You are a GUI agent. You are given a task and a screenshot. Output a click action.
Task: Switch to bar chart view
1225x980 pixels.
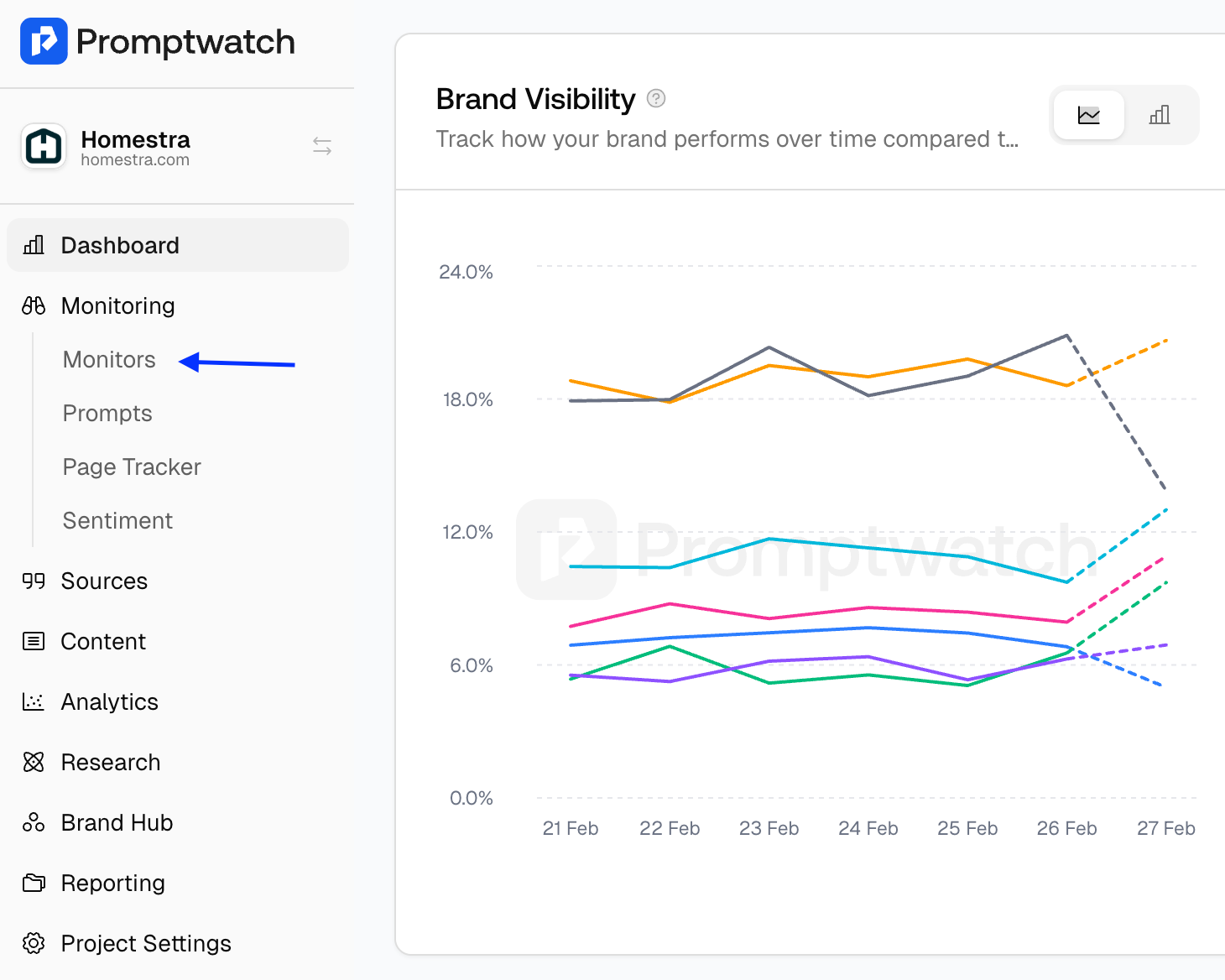(x=1160, y=115)
